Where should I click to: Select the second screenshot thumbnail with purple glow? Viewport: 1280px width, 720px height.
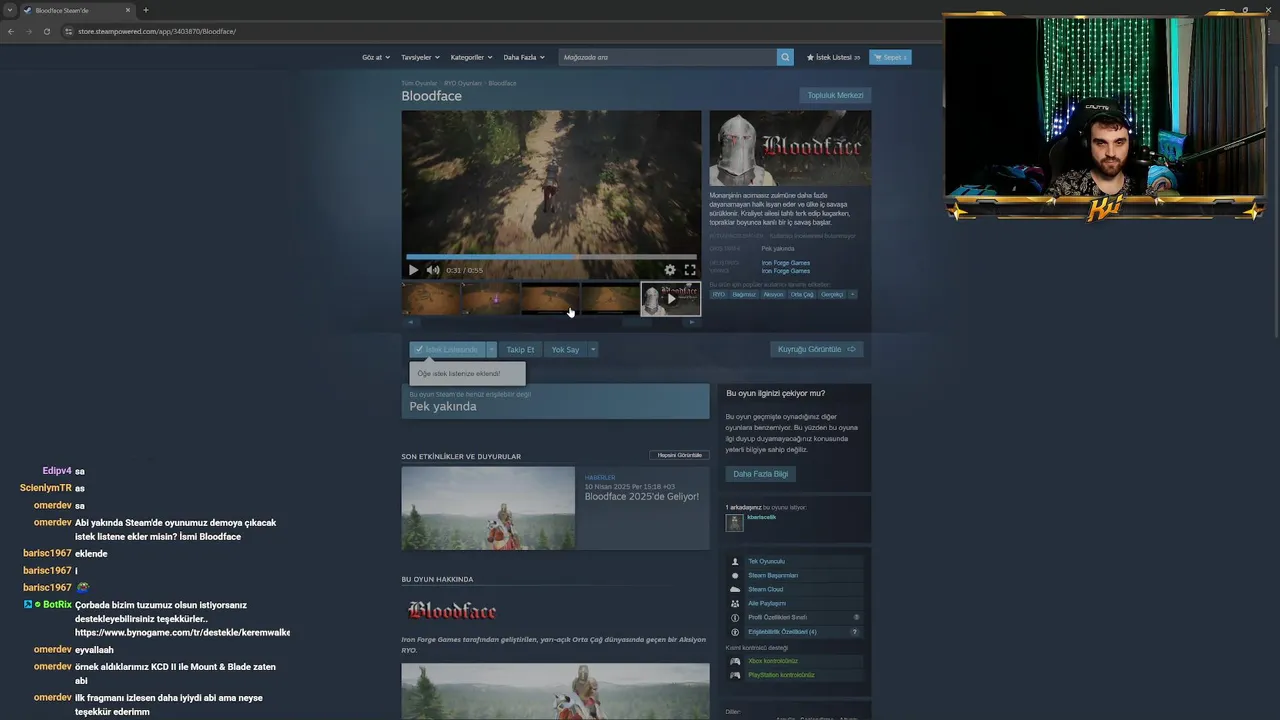pos(490,299)
